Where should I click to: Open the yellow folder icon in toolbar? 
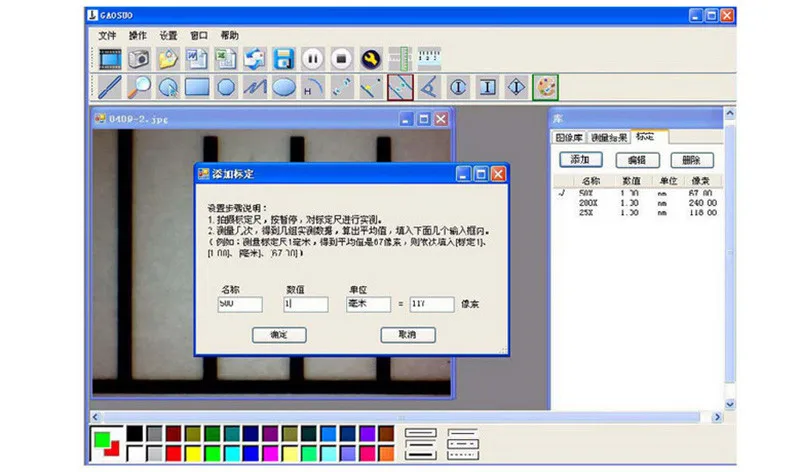(168, 59)
